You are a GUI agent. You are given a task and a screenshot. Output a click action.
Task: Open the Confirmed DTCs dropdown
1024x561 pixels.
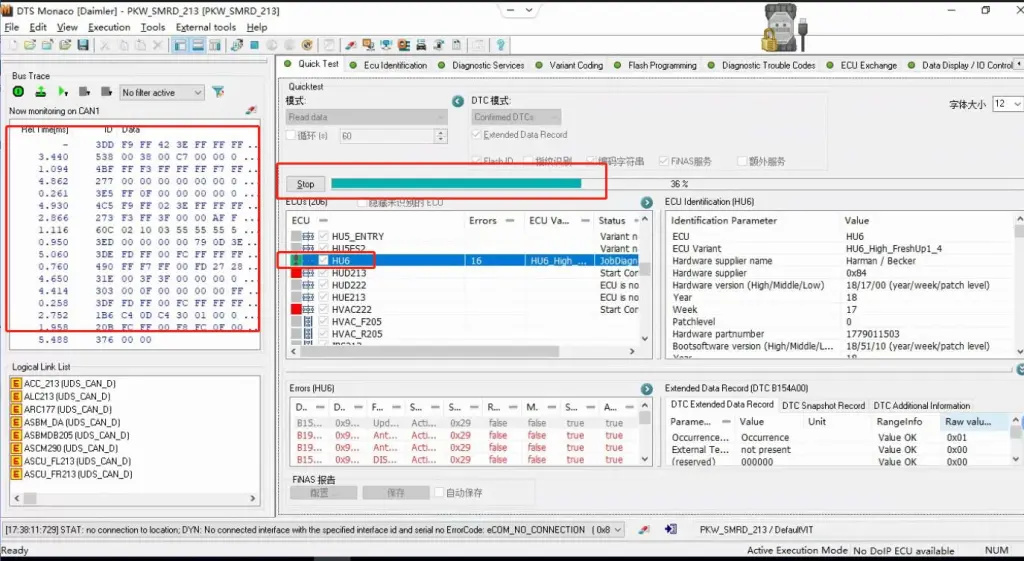click(x=516, y=117)
